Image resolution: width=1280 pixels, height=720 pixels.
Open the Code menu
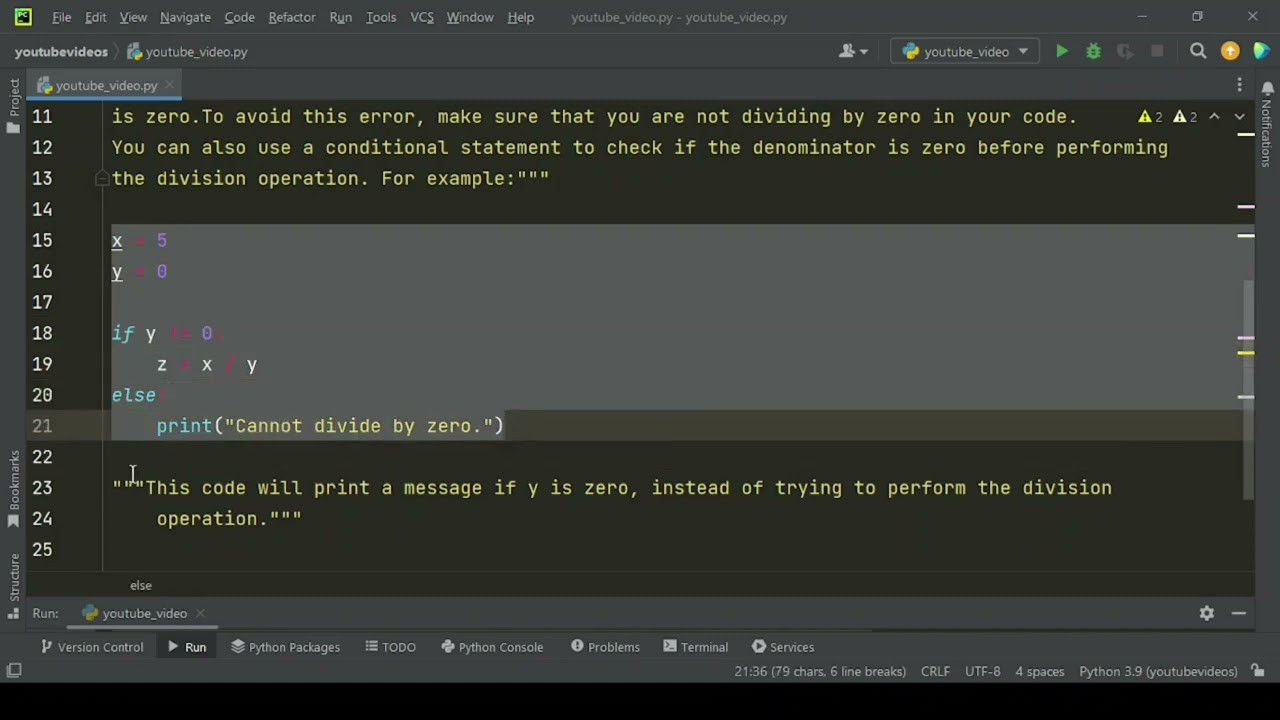(239, 17)
